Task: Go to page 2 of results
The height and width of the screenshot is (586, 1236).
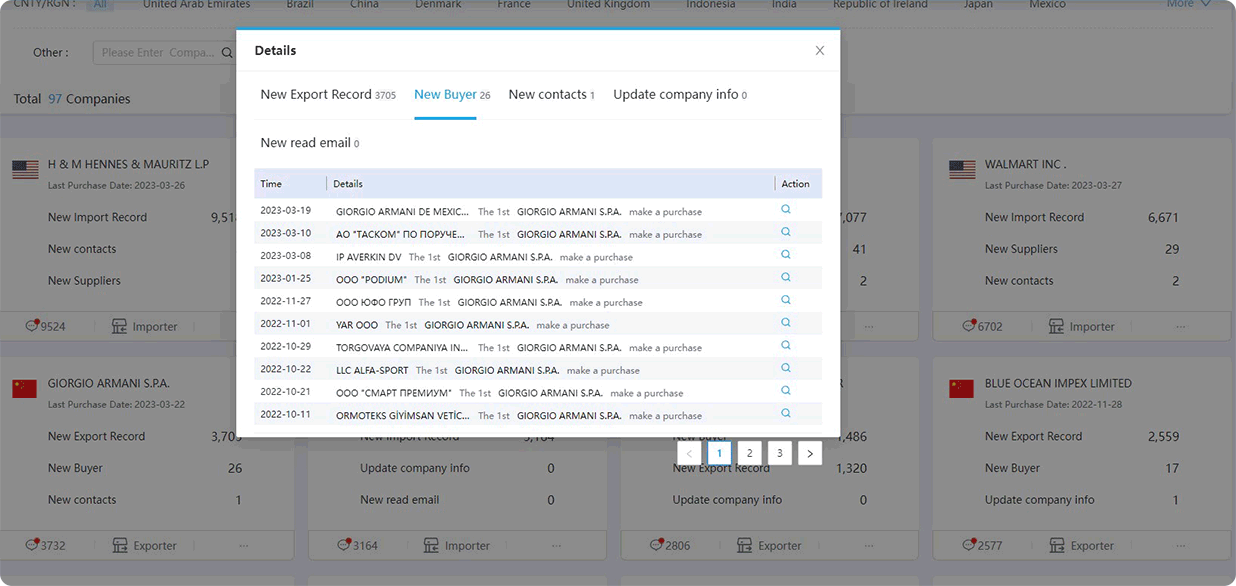Action: click(750, 453)
